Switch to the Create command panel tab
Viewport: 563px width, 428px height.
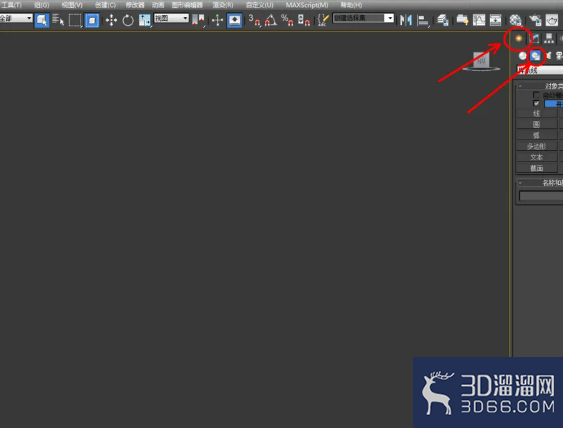click(x=518, y=38)
